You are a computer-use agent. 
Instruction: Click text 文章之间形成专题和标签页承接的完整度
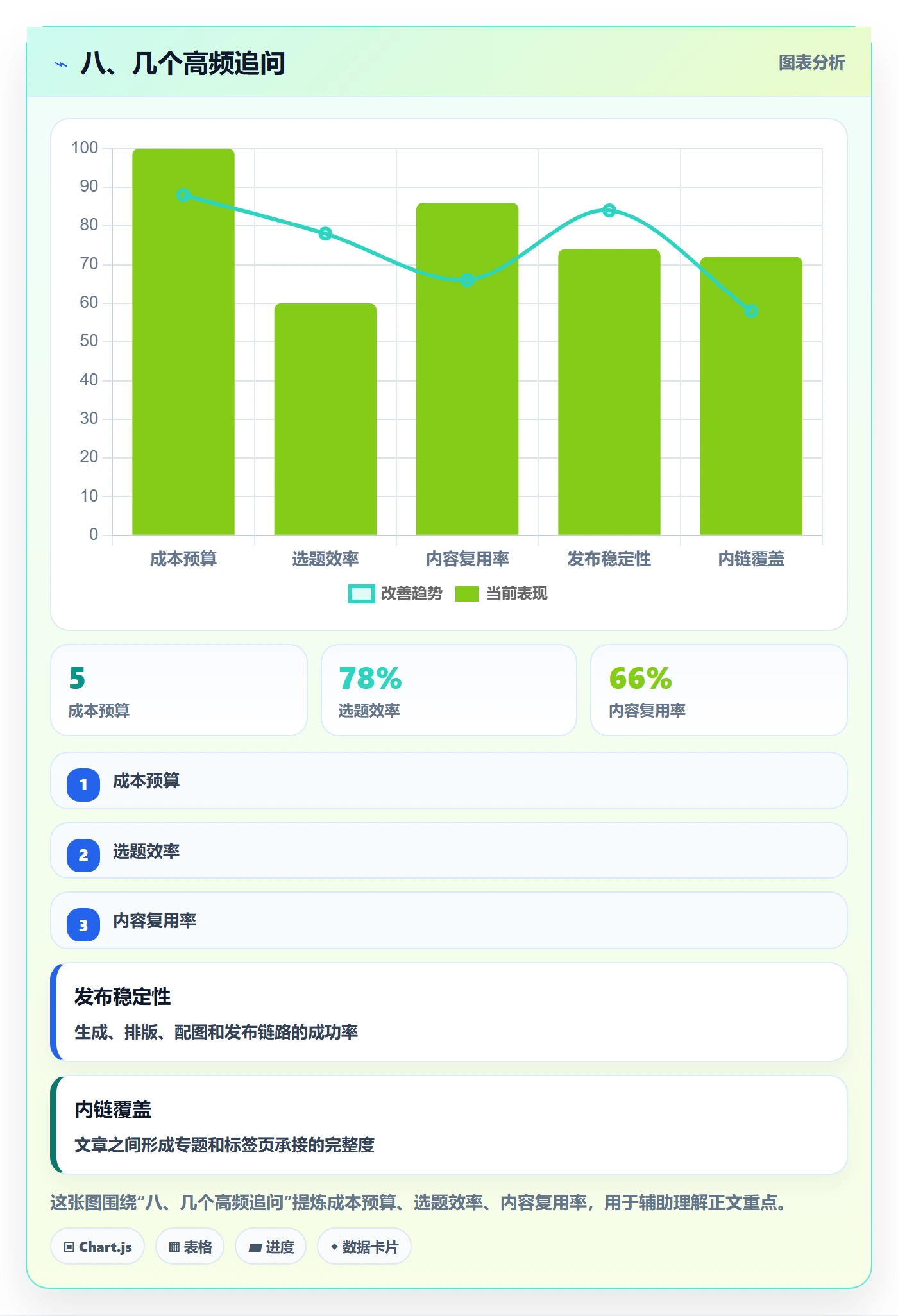224,1145
